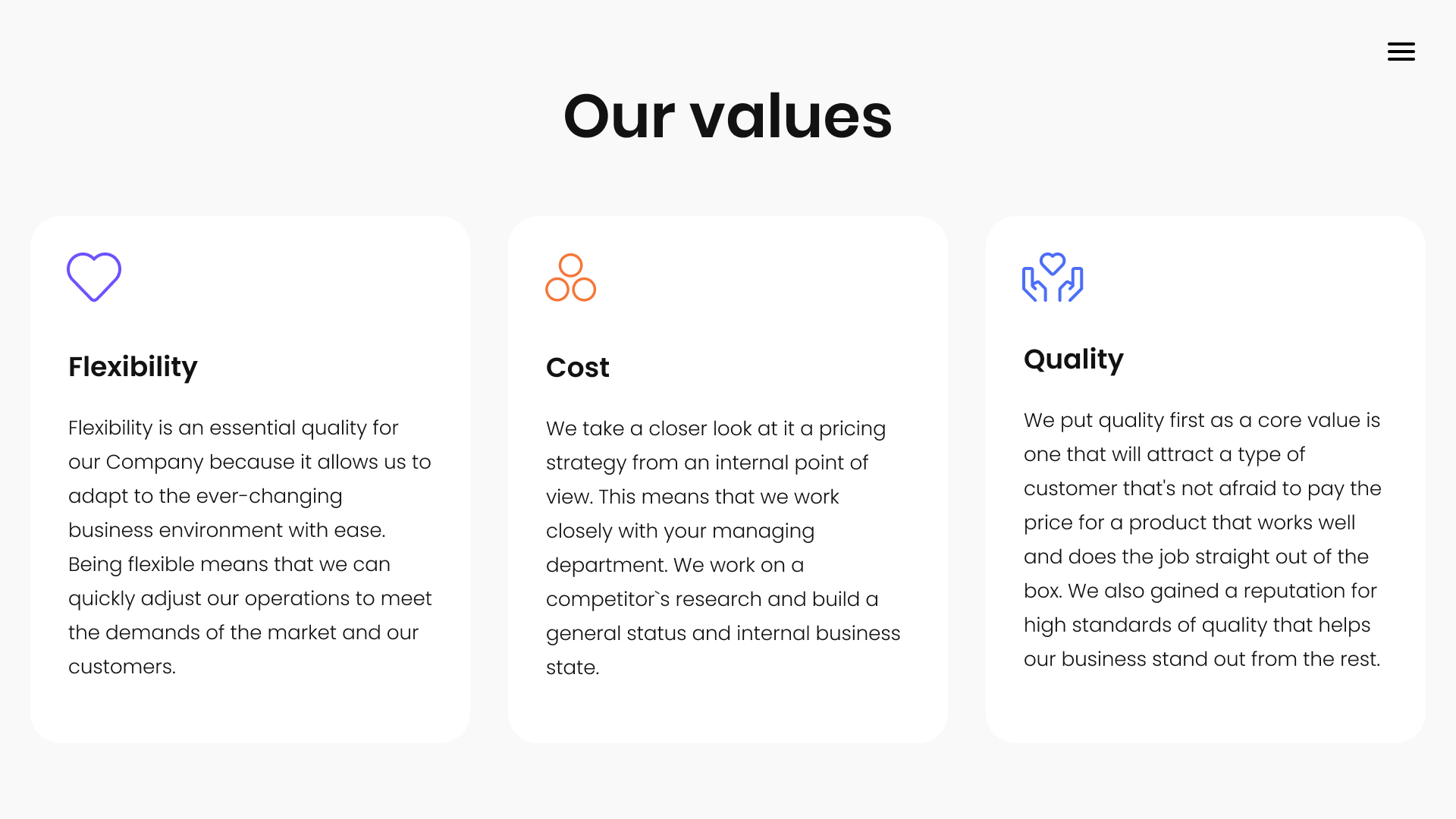Screen dimensions: 1456x819
Task: Click 'competitor`s research and build a' line
Action: point(712,599)
